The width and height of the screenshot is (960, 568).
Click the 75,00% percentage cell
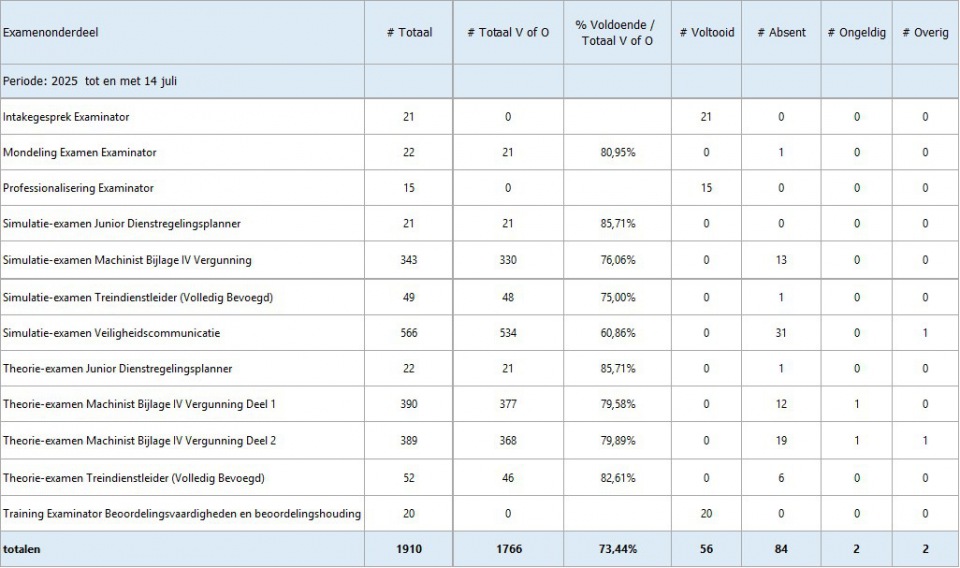pyautogui.click(x=618, y=297)
